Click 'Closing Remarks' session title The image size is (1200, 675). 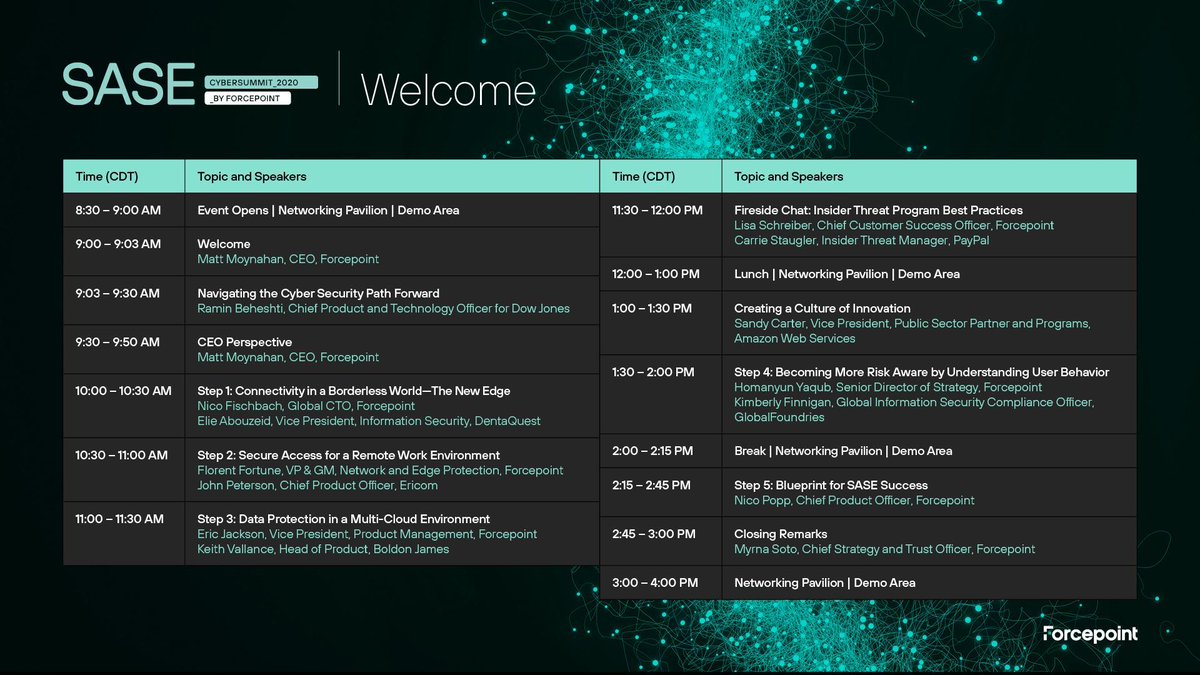coord(781,534)
